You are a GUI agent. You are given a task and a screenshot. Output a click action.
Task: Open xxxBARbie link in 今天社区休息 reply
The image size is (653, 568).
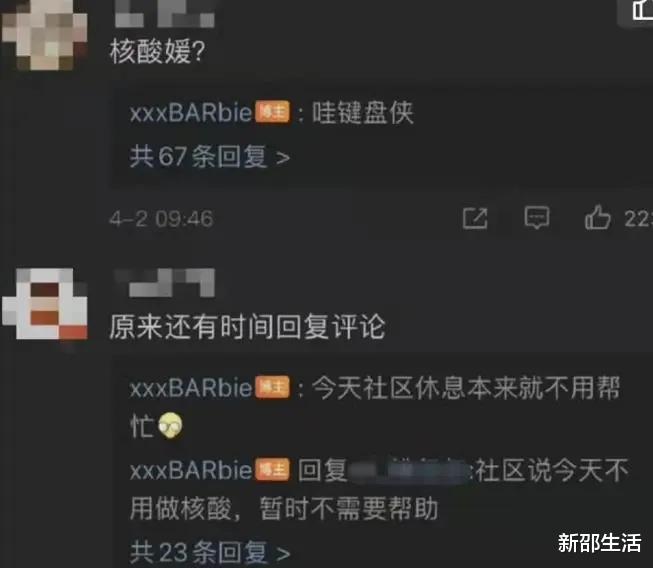pos(191,388)
